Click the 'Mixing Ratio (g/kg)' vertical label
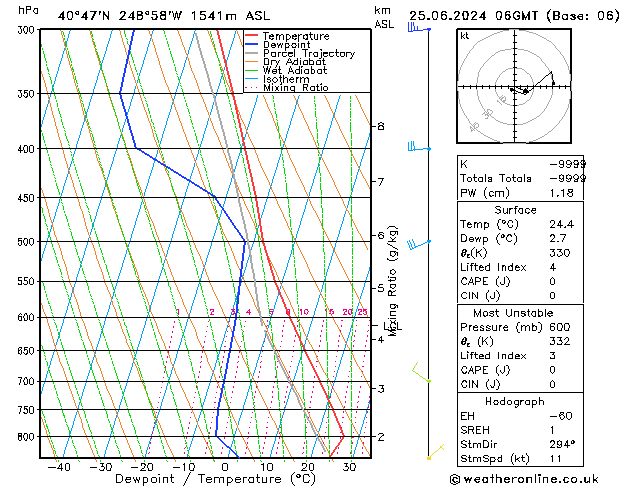629x486 pixels. (x=392, y=281)
